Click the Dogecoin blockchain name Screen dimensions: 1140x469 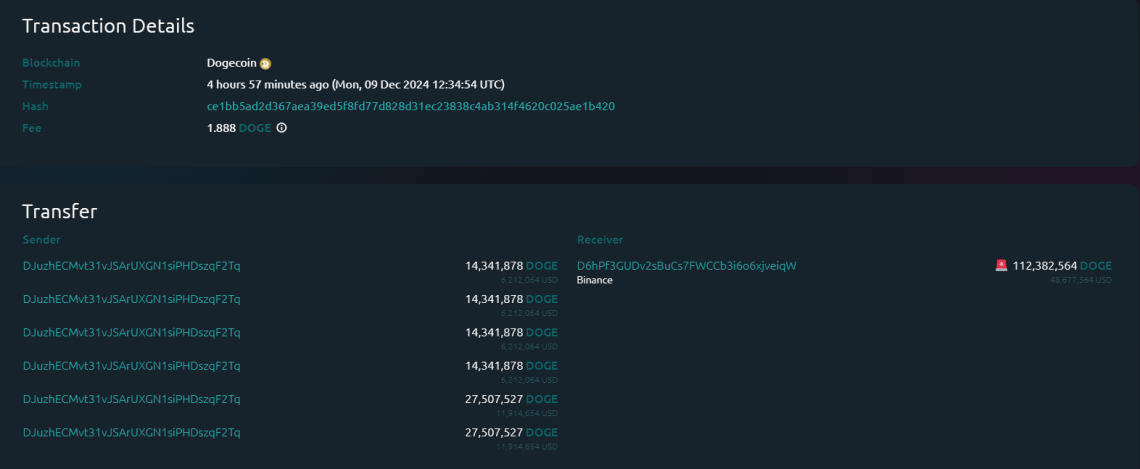pos(232,63)
